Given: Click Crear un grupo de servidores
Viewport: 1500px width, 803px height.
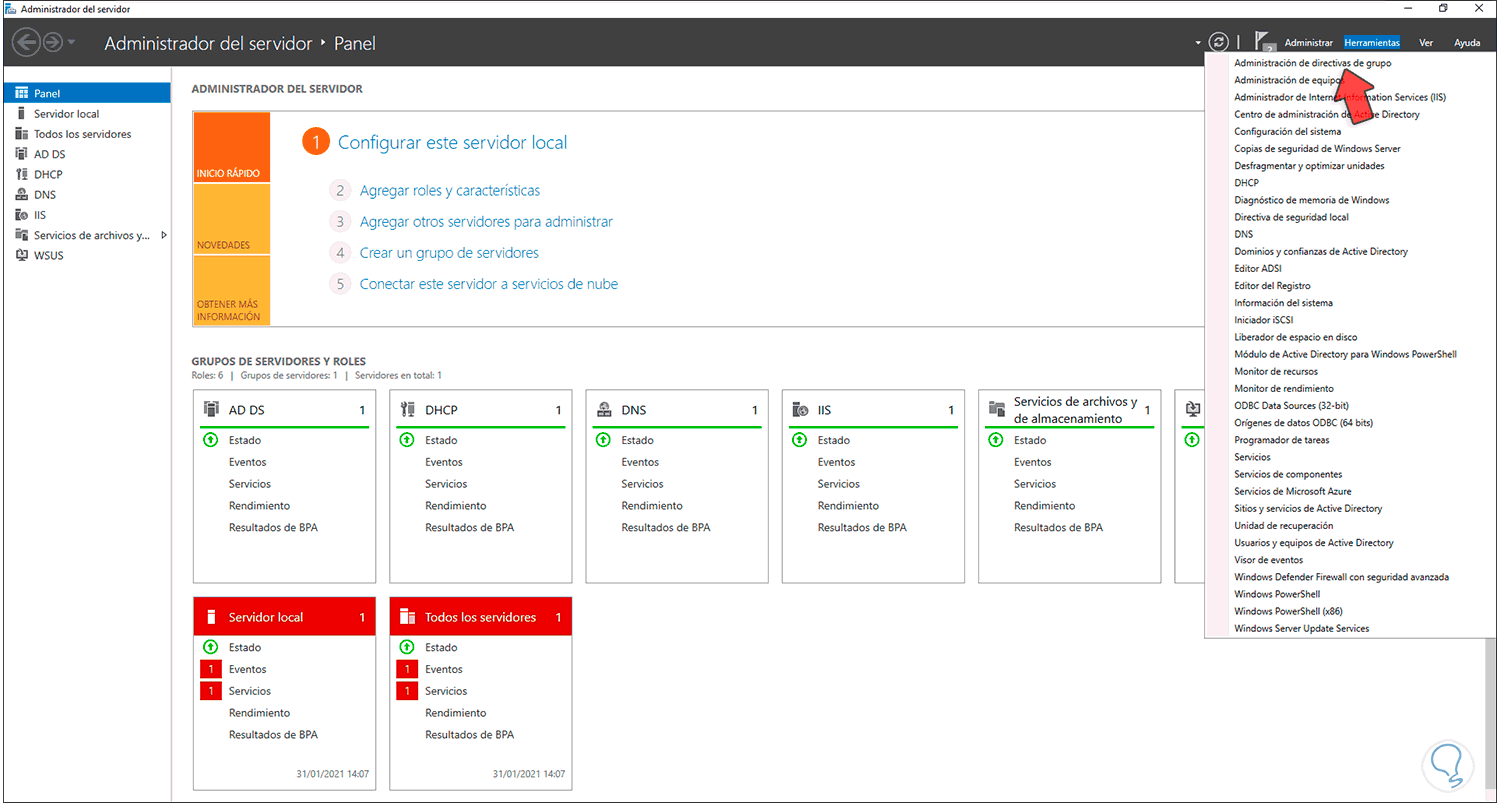Looking at the screenshot, I should [x=449, y=253].
